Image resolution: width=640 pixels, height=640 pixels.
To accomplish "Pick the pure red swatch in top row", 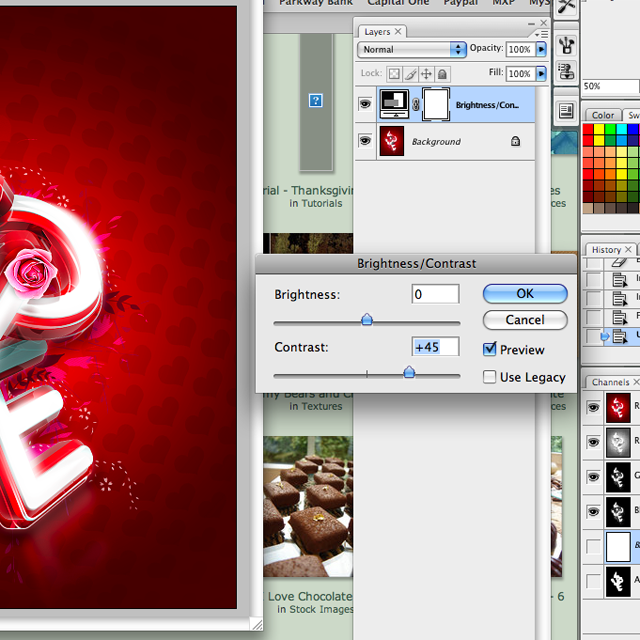I will click(588, 129).
